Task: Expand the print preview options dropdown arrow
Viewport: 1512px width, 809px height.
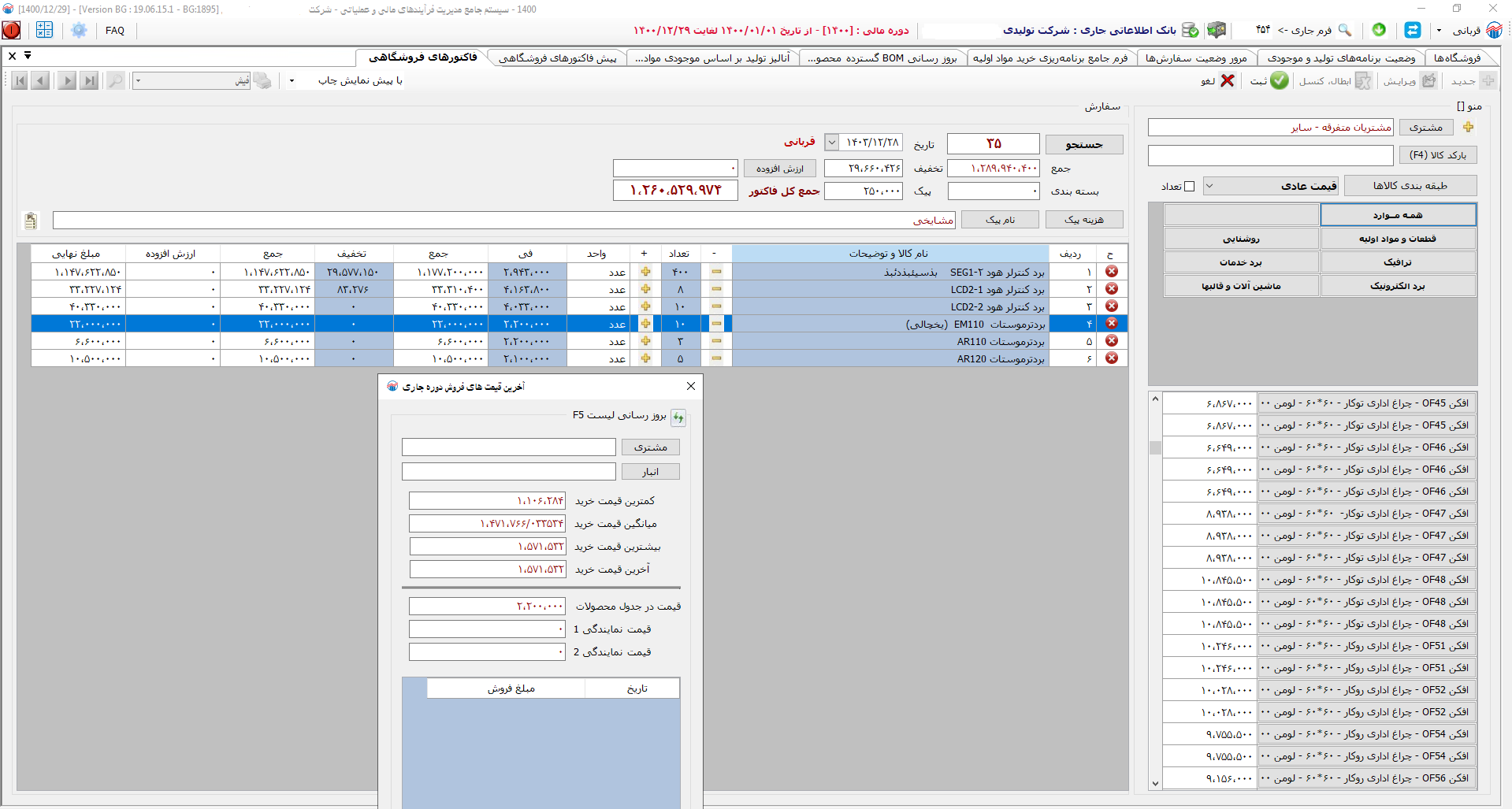Action: (x=292, y=80)
